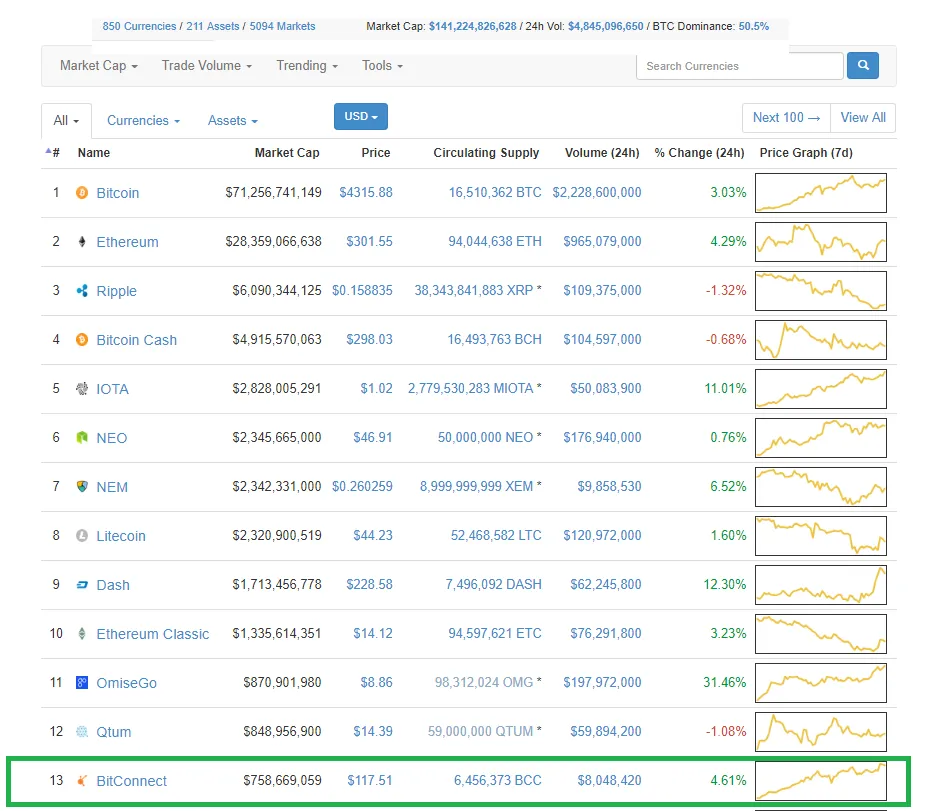Image resolution: width=929 pixels, height=811 pixels.
Task: Open the 211 Assets link
Action: coord(213,26)
